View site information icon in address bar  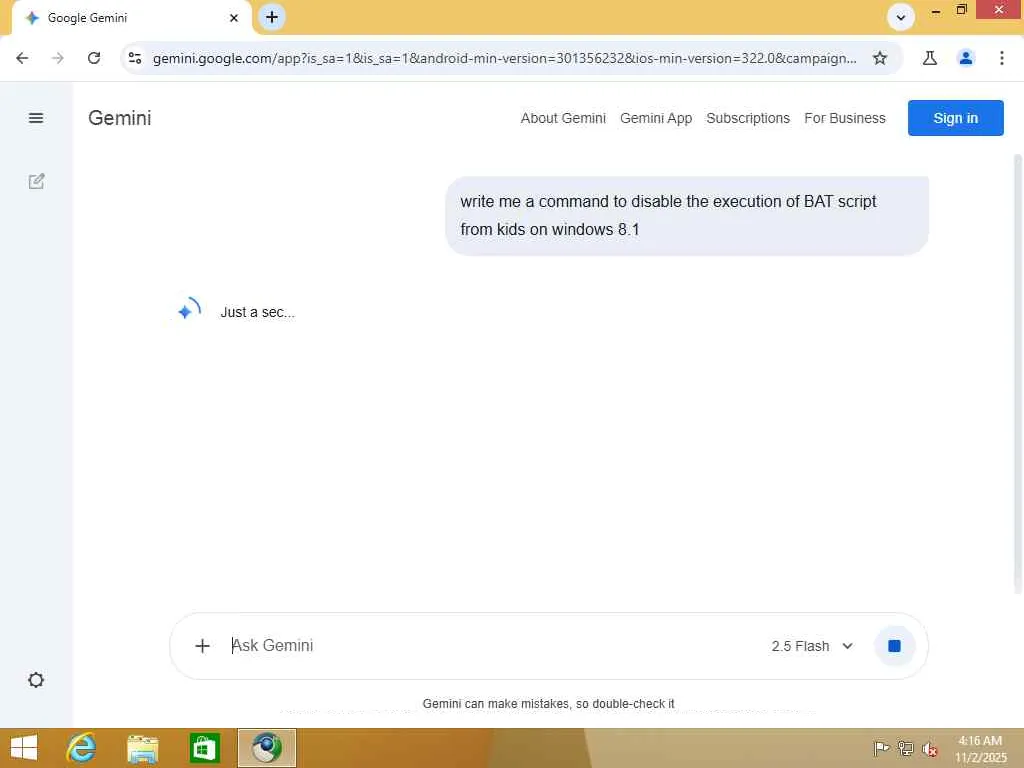pyautogui.click(x=135, y=58)
